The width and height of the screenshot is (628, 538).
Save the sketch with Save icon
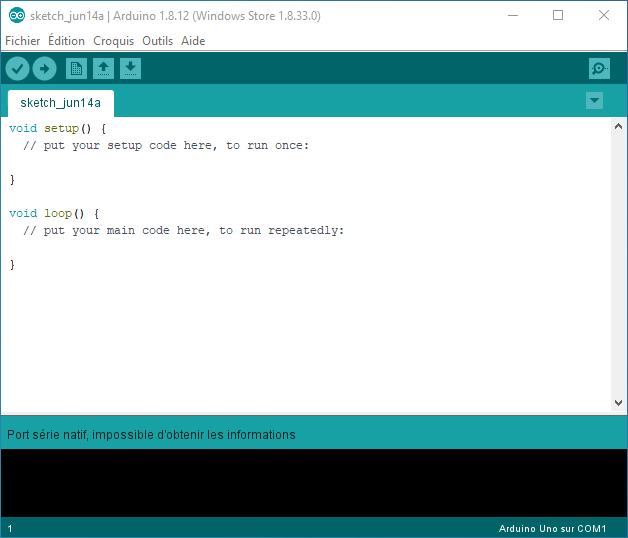(x=130, y=68)
